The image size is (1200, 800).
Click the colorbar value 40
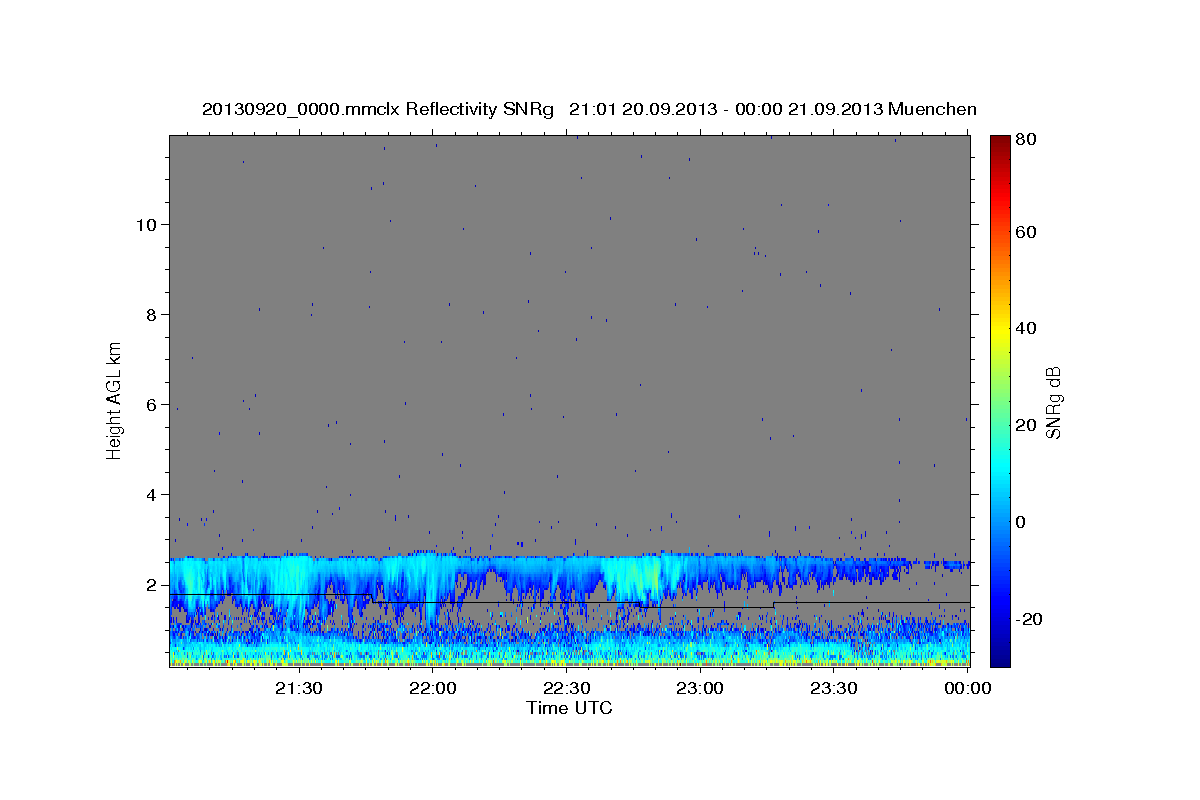pyautogui.click(x=1028, y=328)
